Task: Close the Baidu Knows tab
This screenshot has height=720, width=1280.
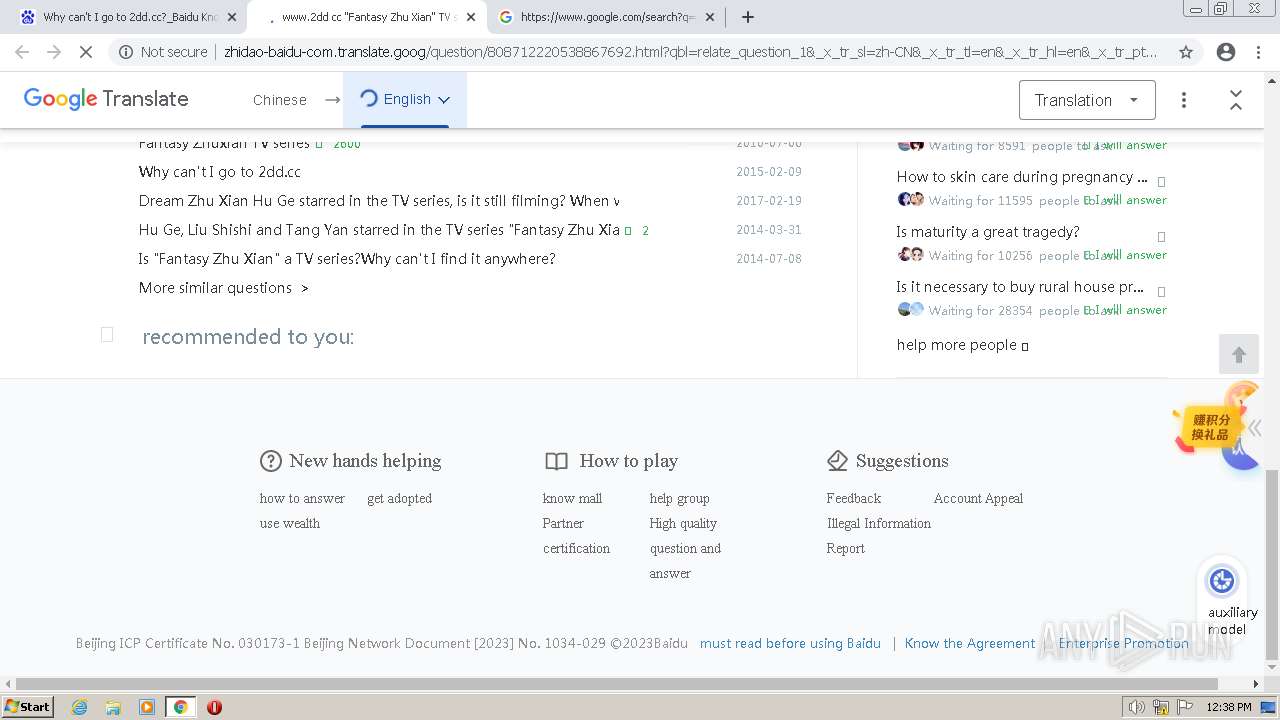Action: (232, 17)
